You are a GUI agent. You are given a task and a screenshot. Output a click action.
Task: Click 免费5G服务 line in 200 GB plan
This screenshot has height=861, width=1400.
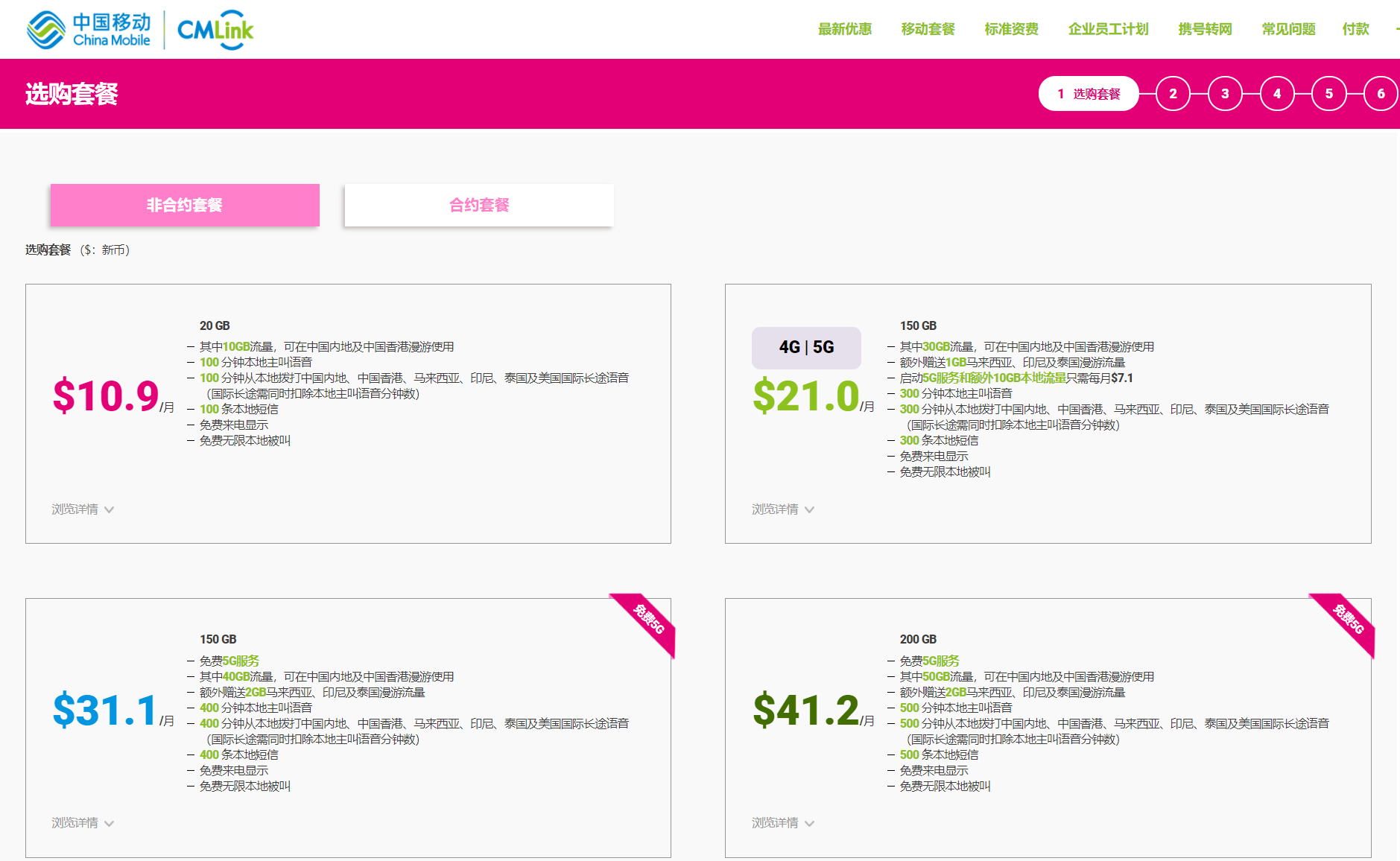pos(929,661)
